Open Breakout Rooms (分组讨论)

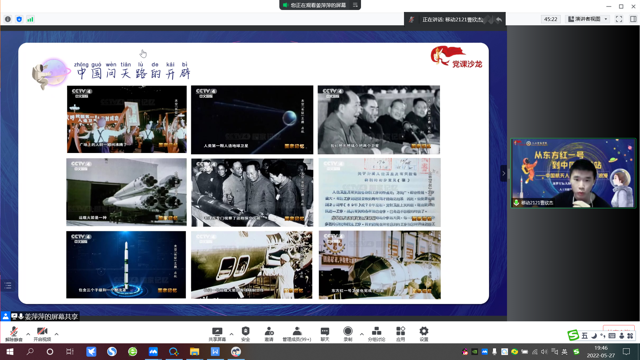point(376,334)
